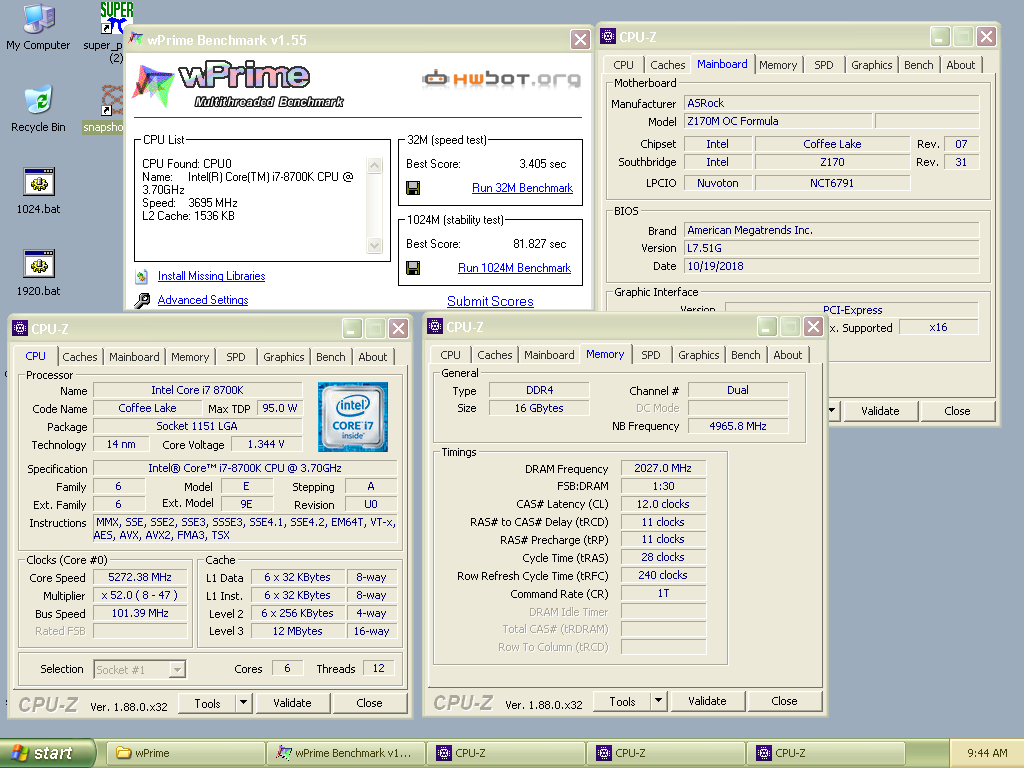
Task: Click CPU-Z title icon of Memory window
Action: [435, 326]
